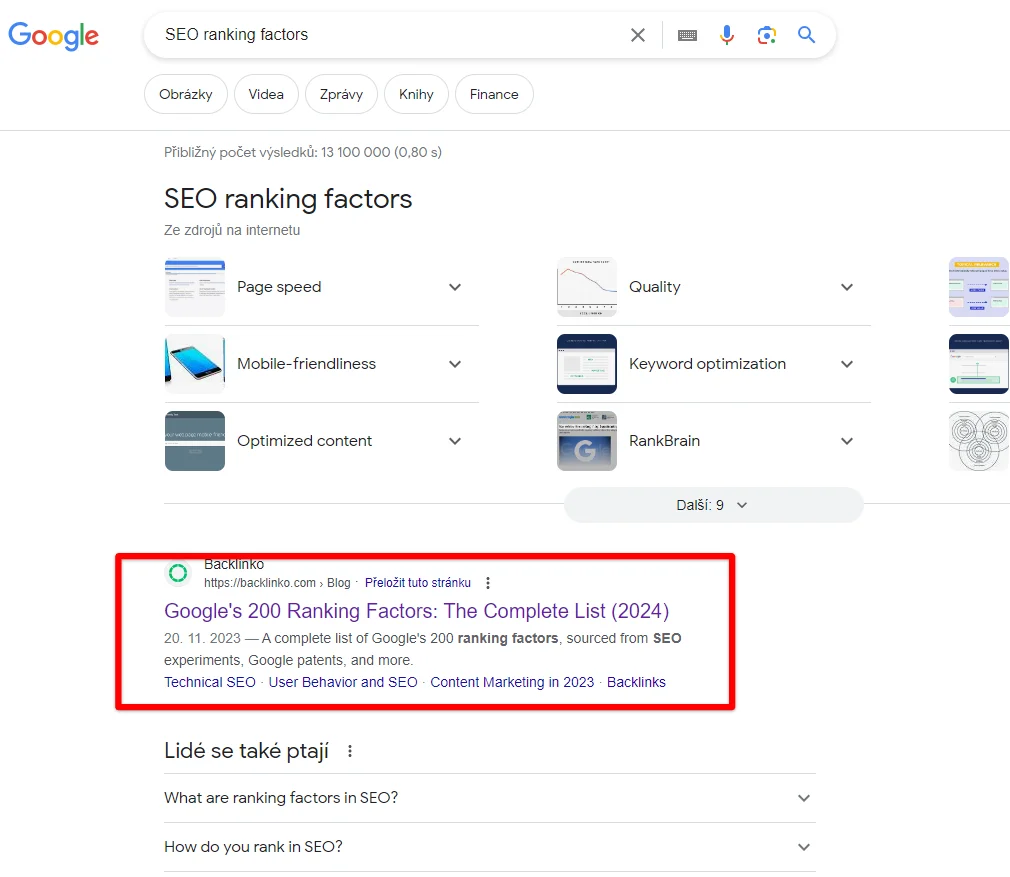This screenshot has height=877, width=1010.
Task: Open the Page speed thumbnail
Action: [195, 287]
